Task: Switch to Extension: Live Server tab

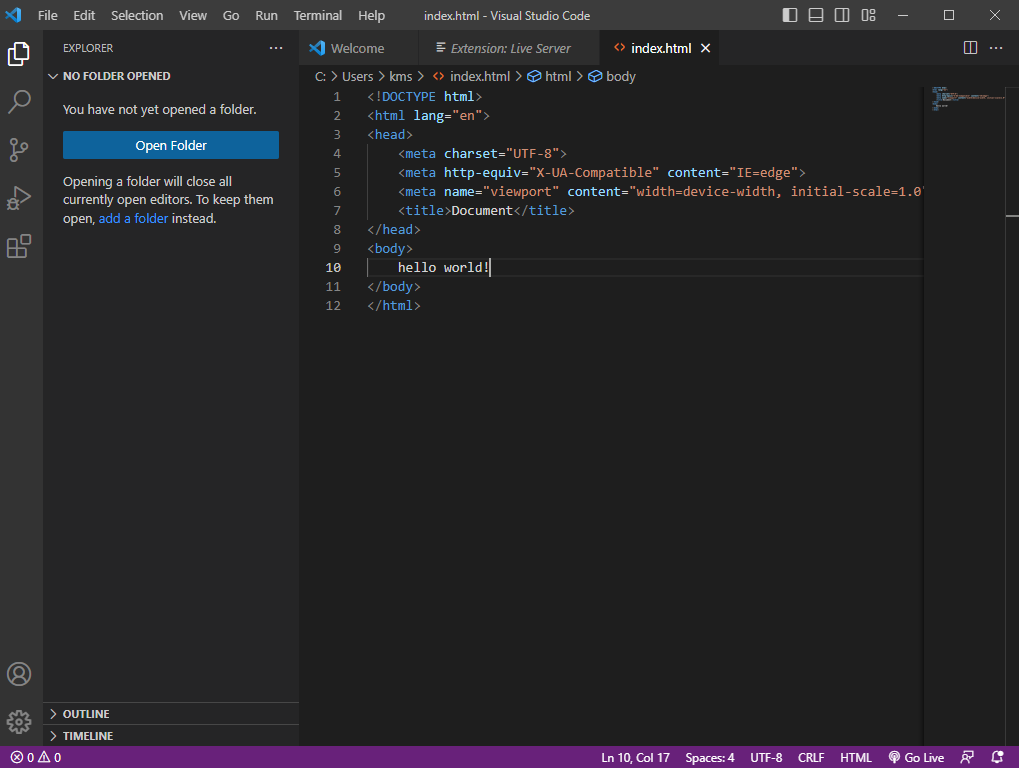Action: (x=509, y=48)
